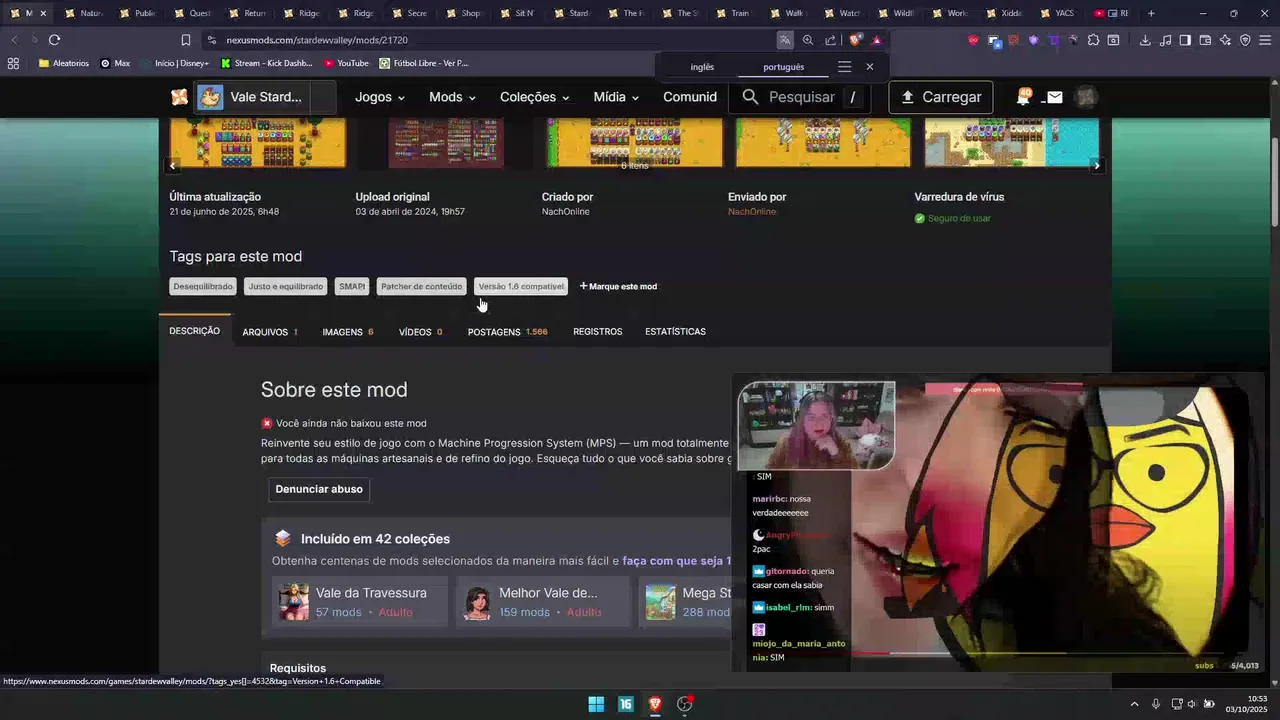Expand the Coleções dropdown menu
The width and height of the screenshot is (1280, 720).
[534, 97]
